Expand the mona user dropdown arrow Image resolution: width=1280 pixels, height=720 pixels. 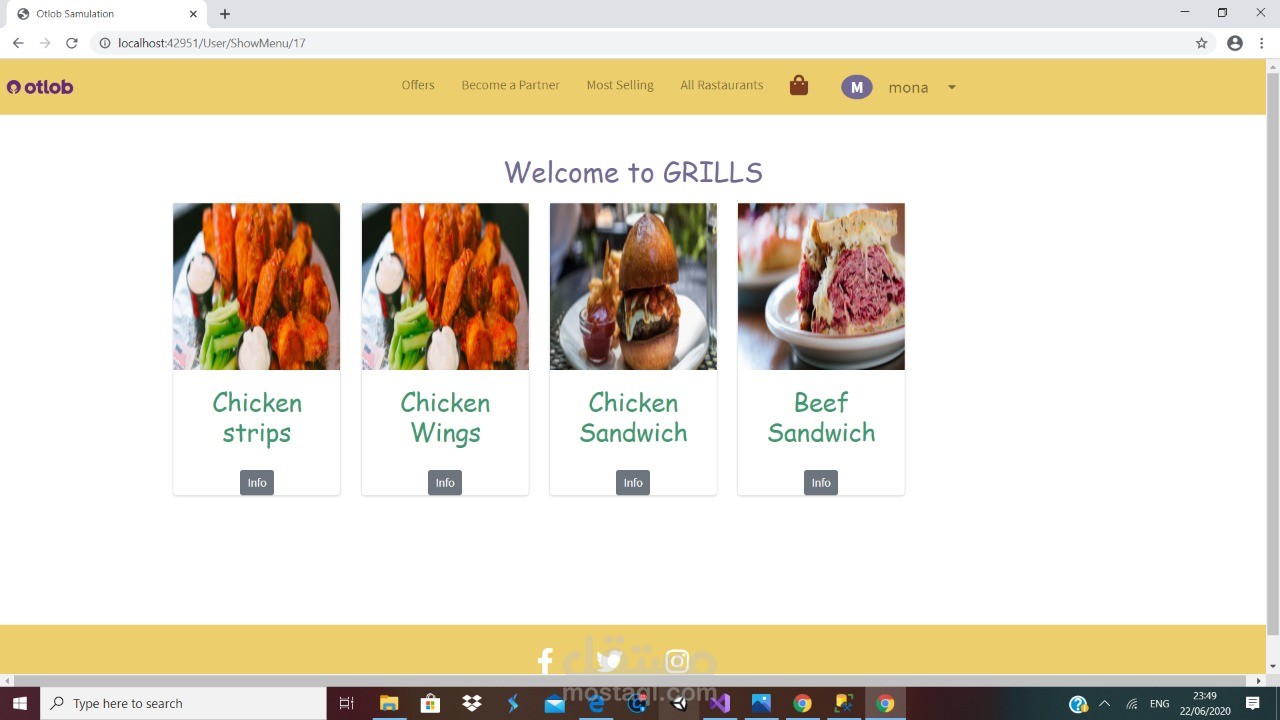tap(952, 87)
